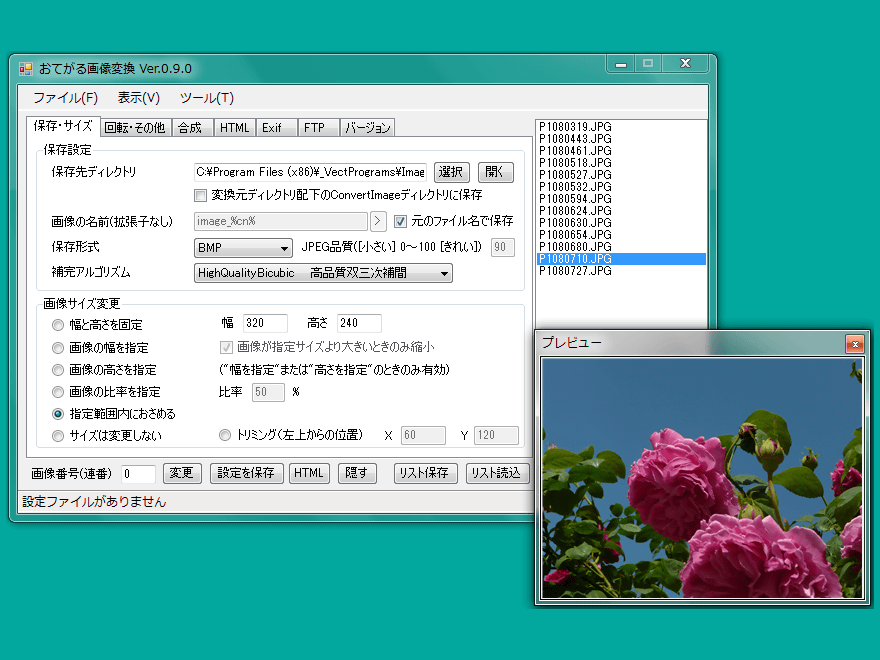Click the 変更 button
880x660 pixels.
click(182, 473)
